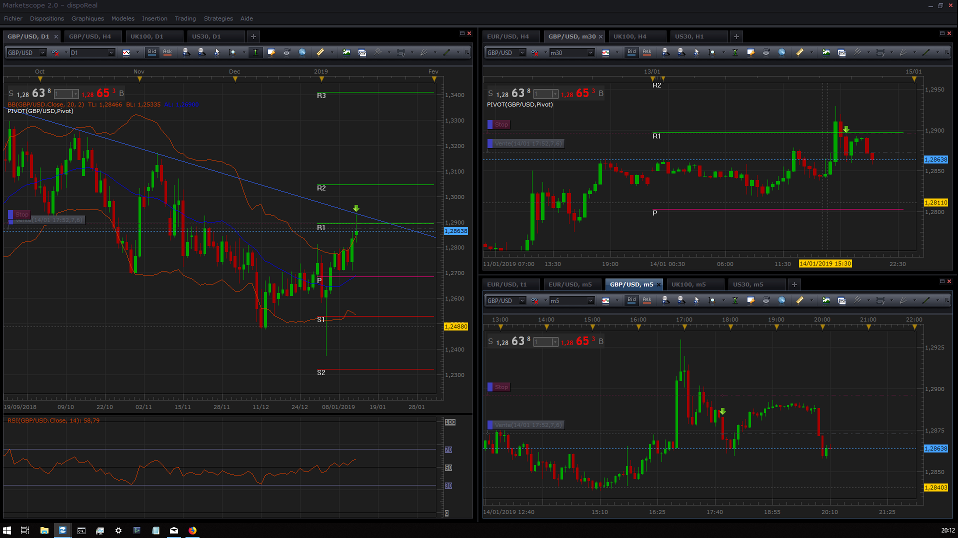The image size is (958, 538).
Task: Open Windows Start menu
Action: tap(7, 531)
